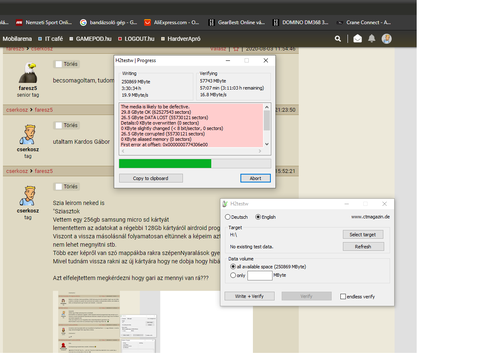The image size is (480, 360).
Task: Click the MByte amount input field
Action: click(x=260, y=275)
